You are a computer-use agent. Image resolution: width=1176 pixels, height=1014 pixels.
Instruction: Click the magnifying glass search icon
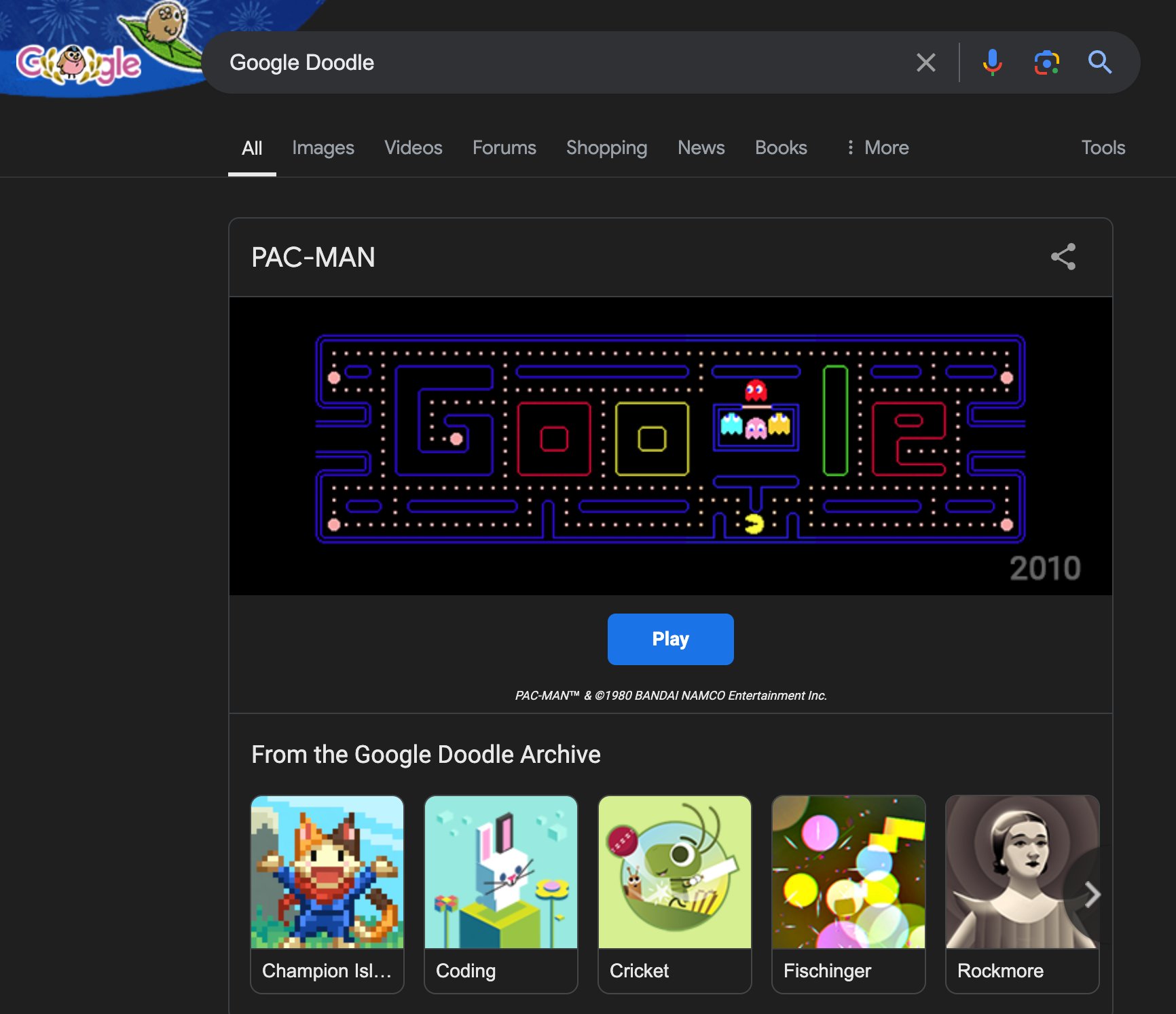click(1099, 62)
